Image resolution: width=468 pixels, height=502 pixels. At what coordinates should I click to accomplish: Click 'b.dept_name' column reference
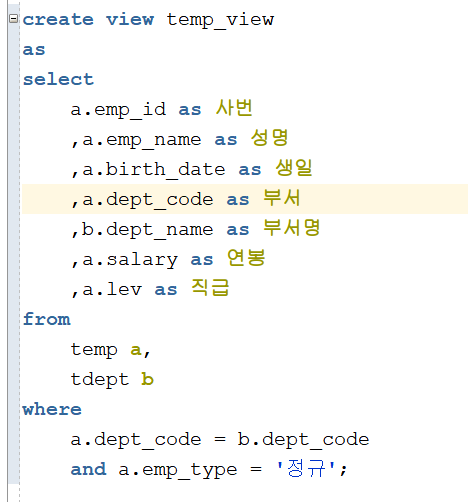[x=148, y=230]
